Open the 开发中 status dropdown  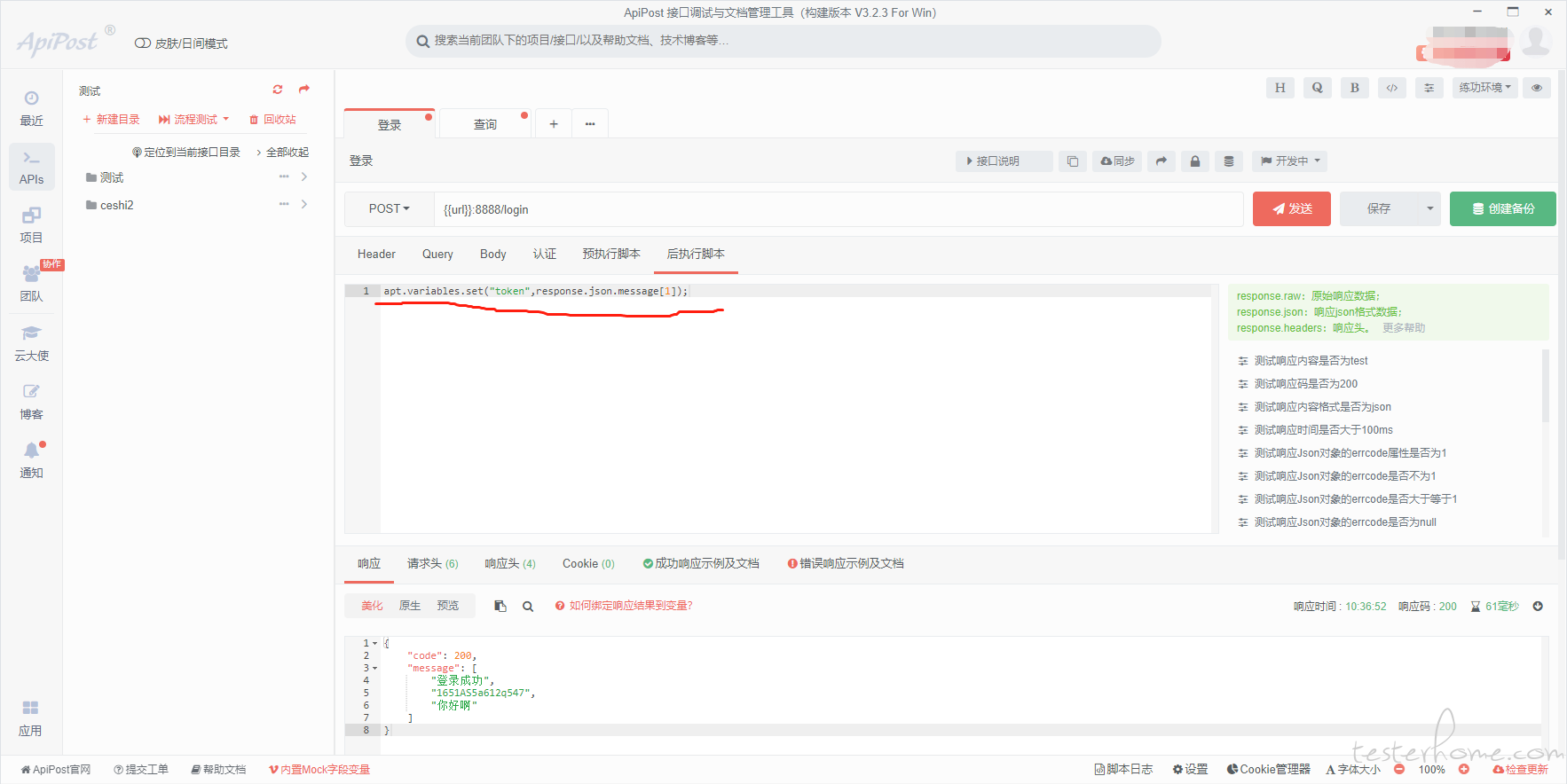coord(1290,161)
